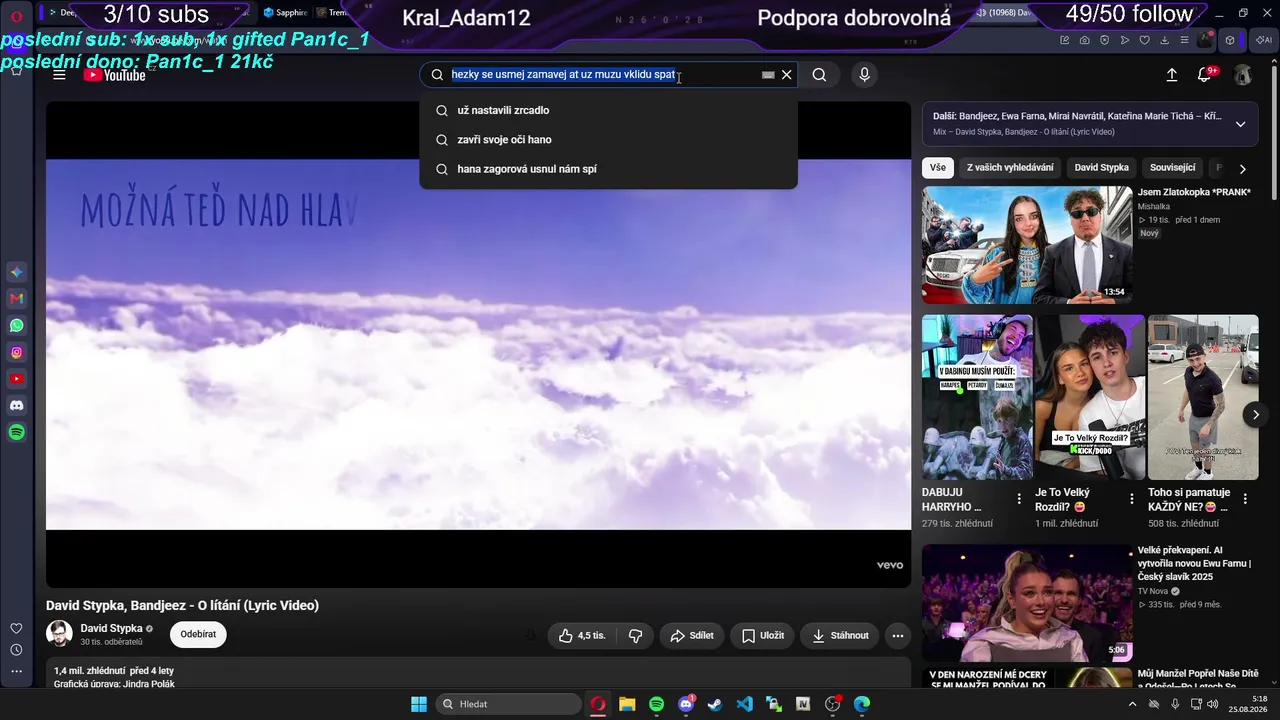
Task: Open YouTube notifications bell
Action: point(1205,75)
